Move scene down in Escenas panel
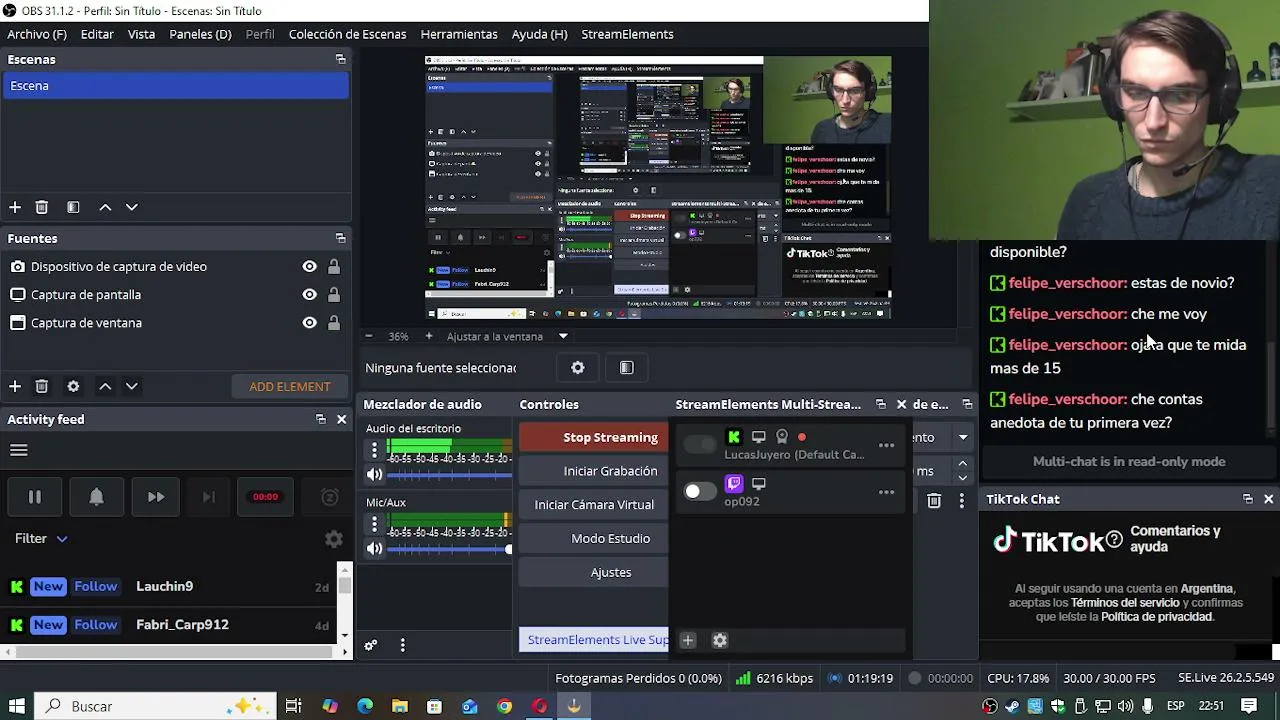Viewport: 1280px width, 720px height. [x=131, y=207]
